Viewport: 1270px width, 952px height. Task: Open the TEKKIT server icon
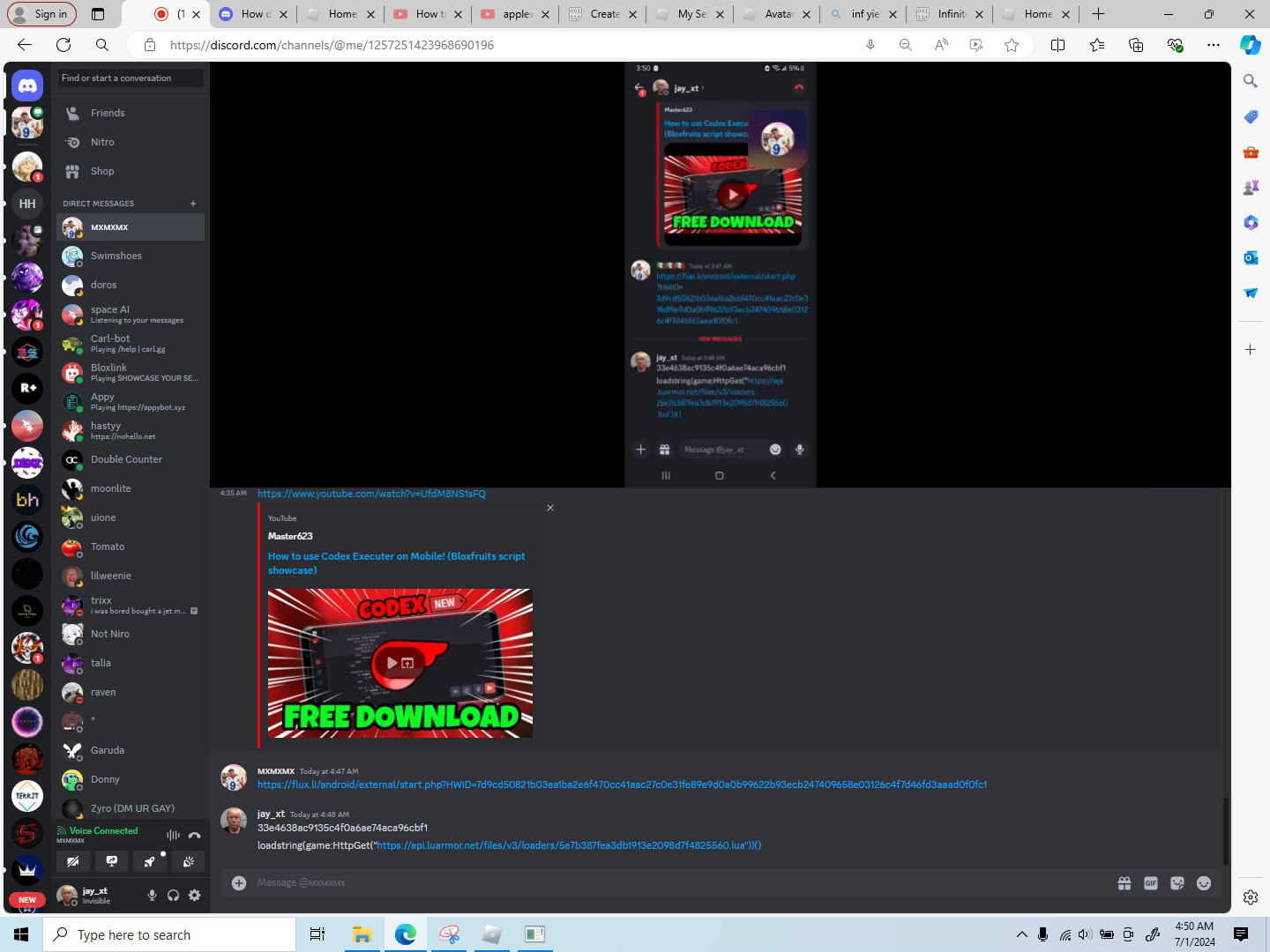click(27, 796)
